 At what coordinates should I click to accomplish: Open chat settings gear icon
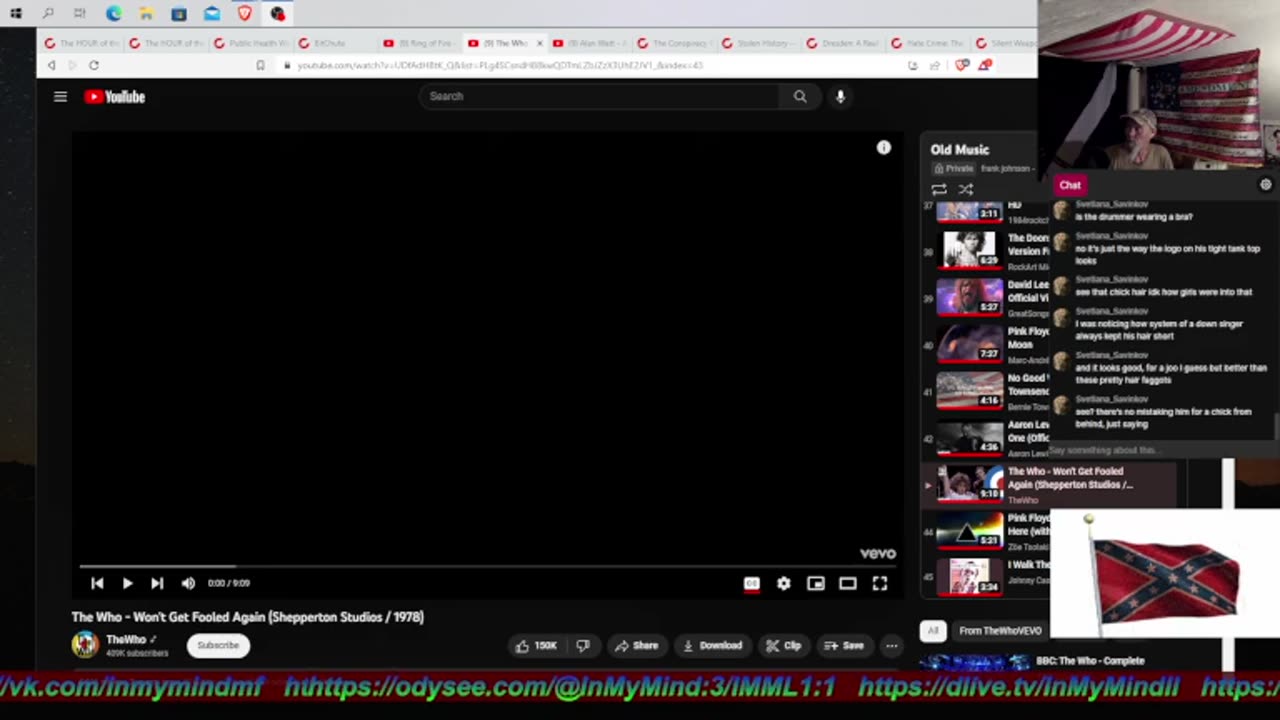[x=1266, y=185]
